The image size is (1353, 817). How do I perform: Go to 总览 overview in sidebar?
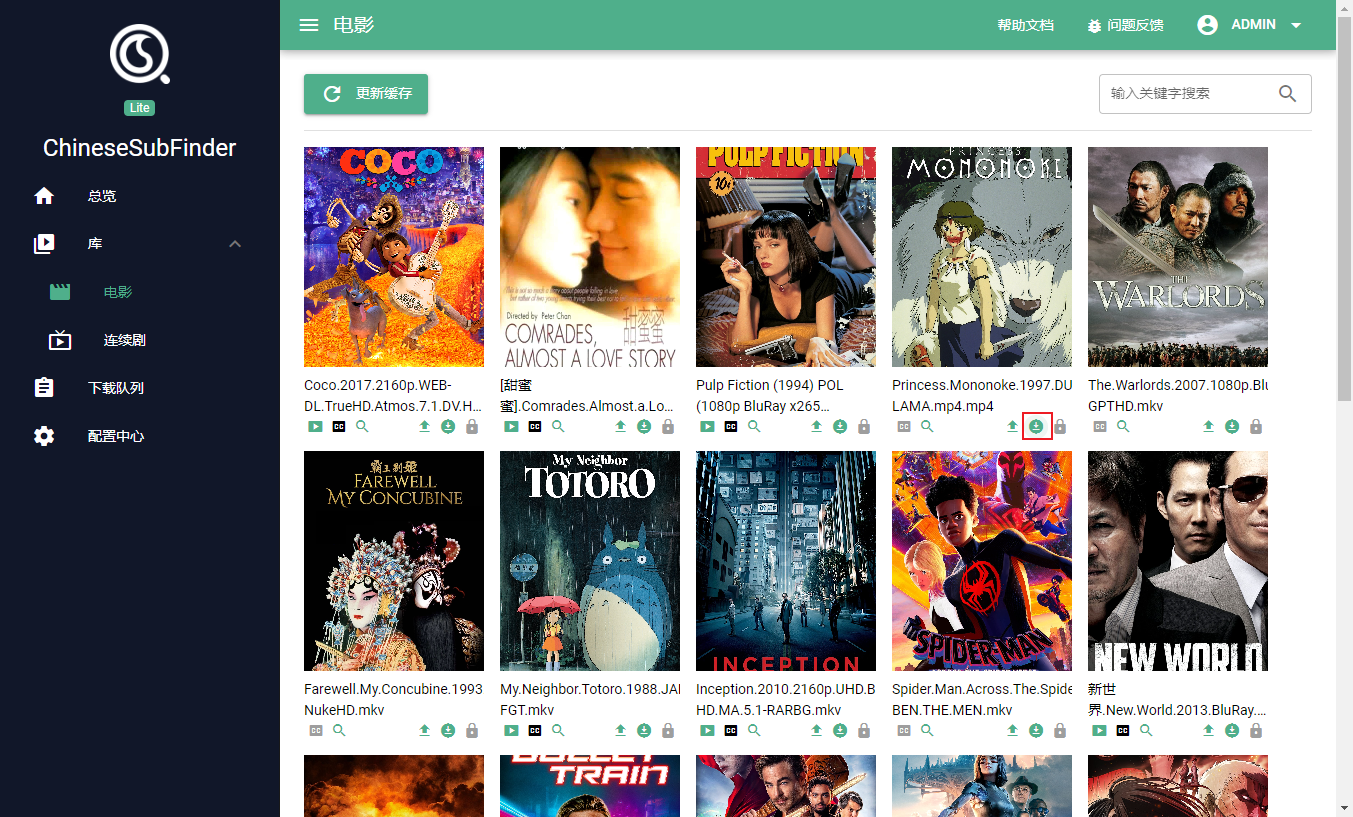pos(140,196)
